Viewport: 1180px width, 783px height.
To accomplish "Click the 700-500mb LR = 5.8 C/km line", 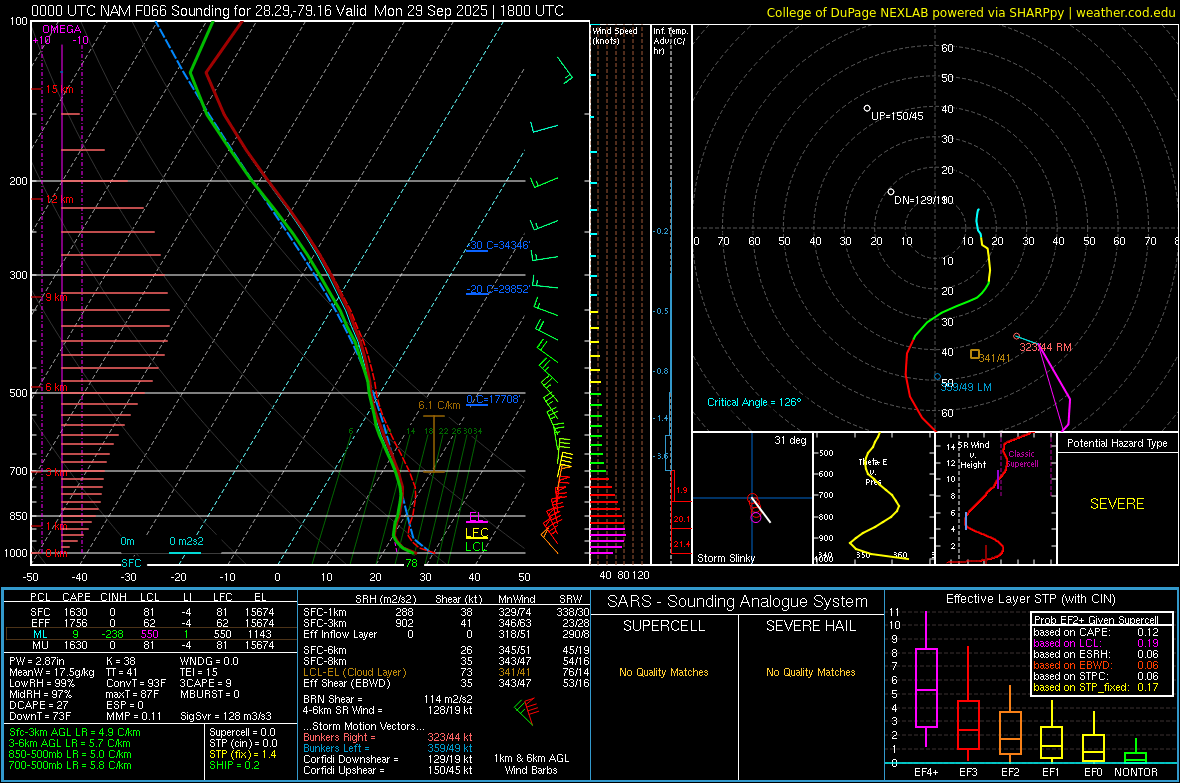I will pyautogui.click(x=70, y=765).
